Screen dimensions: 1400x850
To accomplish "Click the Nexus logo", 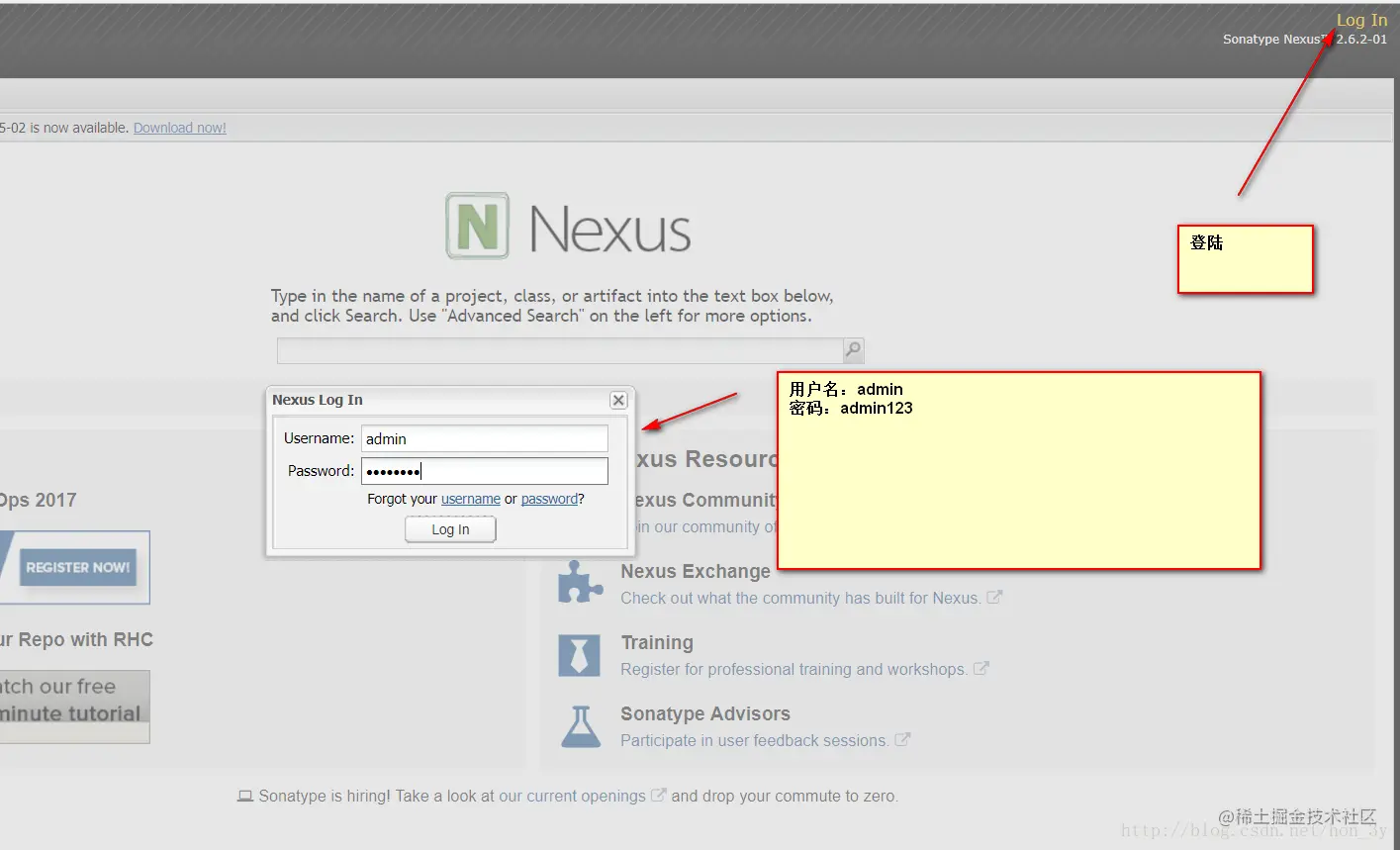I will 568,228.
